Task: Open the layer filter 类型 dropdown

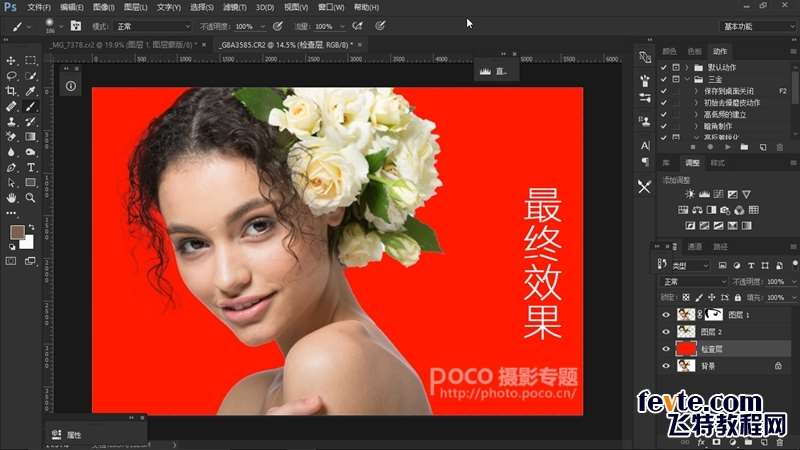Action: pyautogui.click(x=690, y=265)
